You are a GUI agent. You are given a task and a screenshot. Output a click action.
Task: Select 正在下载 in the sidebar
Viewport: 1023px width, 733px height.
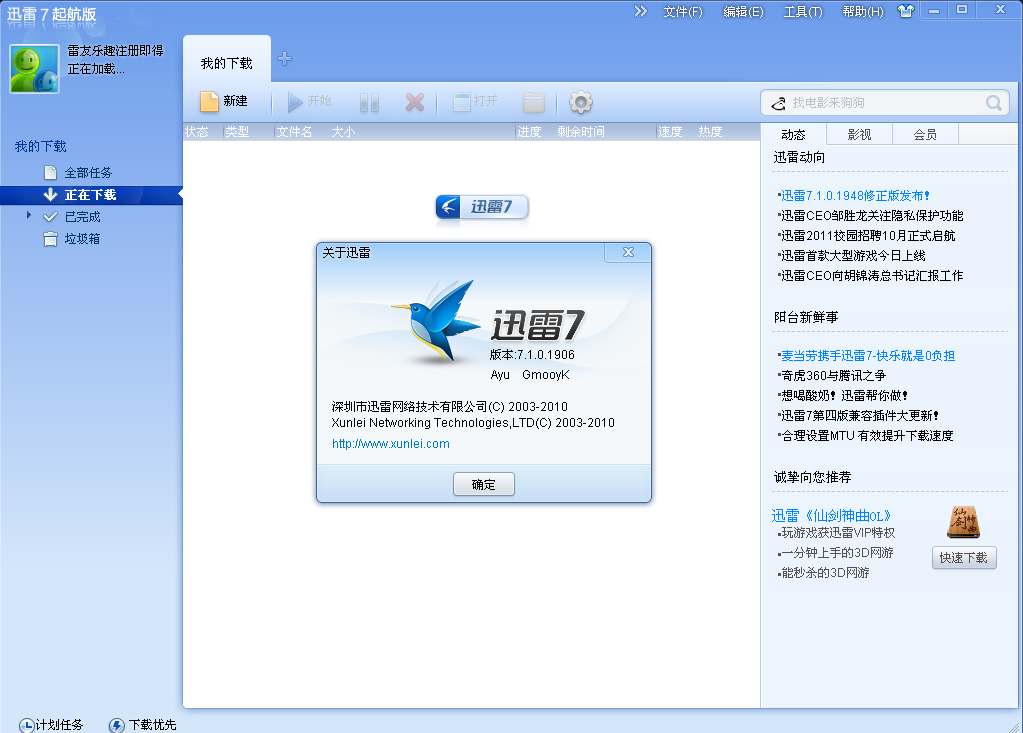pos(91,195)
